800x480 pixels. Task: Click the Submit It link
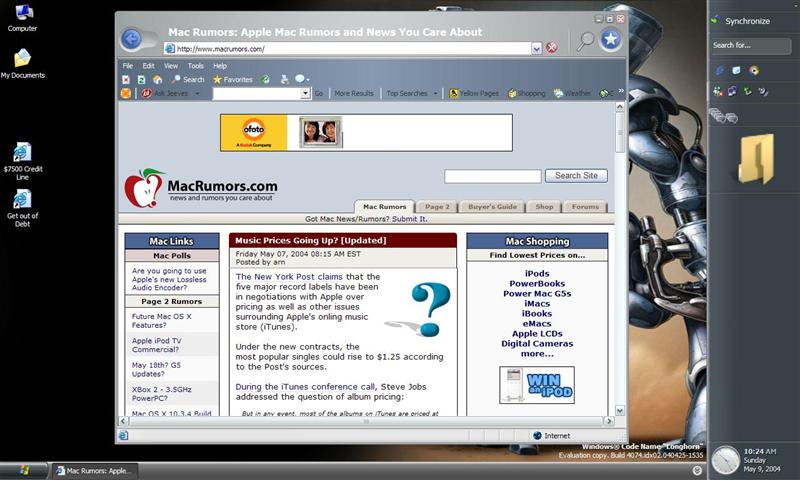[x=410, y=219]
